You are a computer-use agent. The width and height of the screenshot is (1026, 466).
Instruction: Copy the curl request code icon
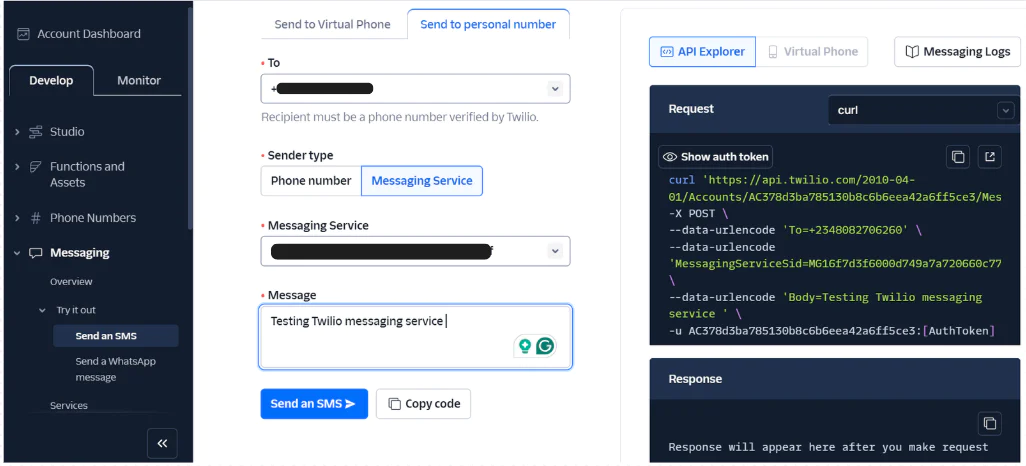958,157
